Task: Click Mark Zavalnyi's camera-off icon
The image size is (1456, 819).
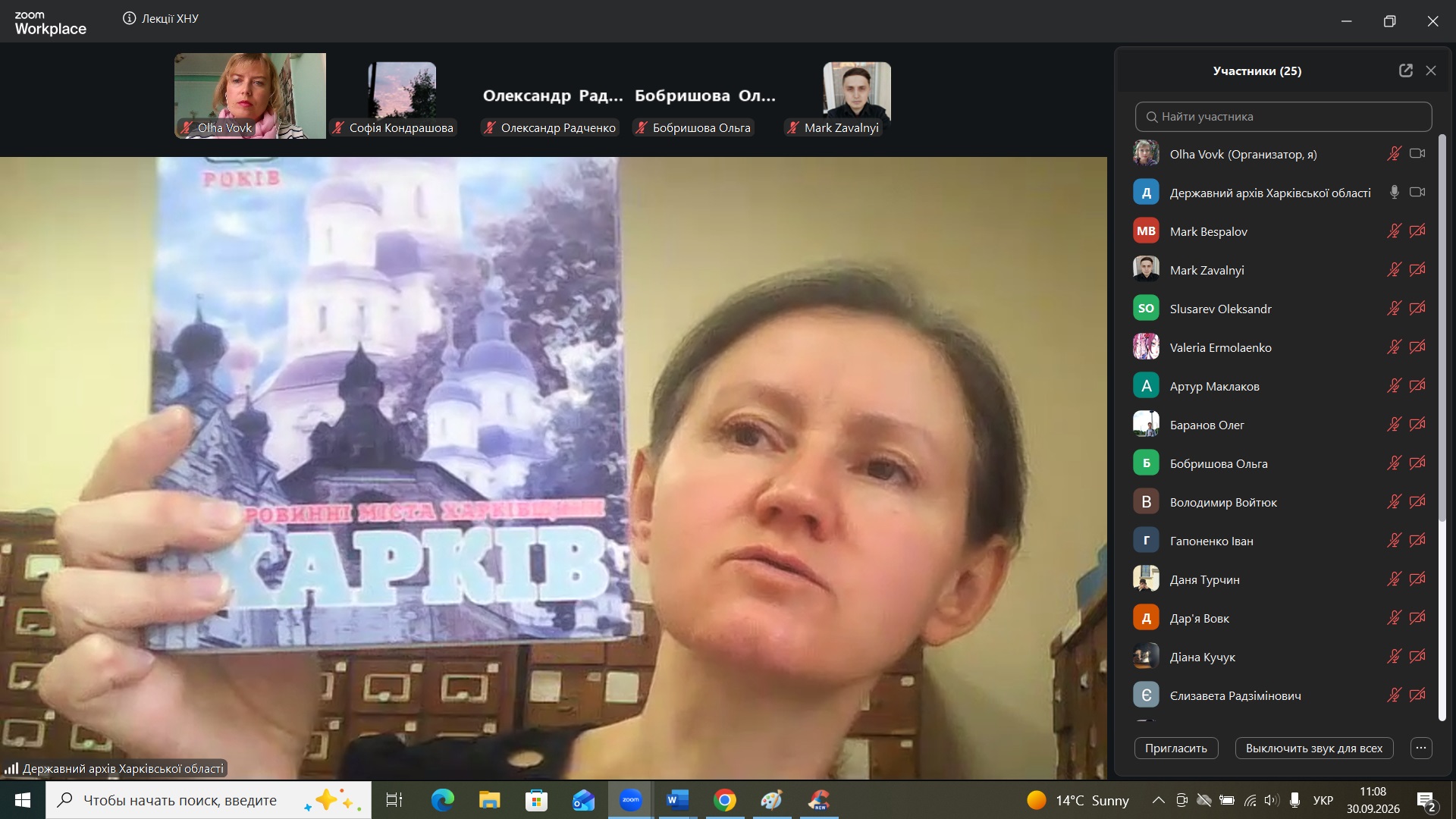Action: click(x=1417, y=270)
